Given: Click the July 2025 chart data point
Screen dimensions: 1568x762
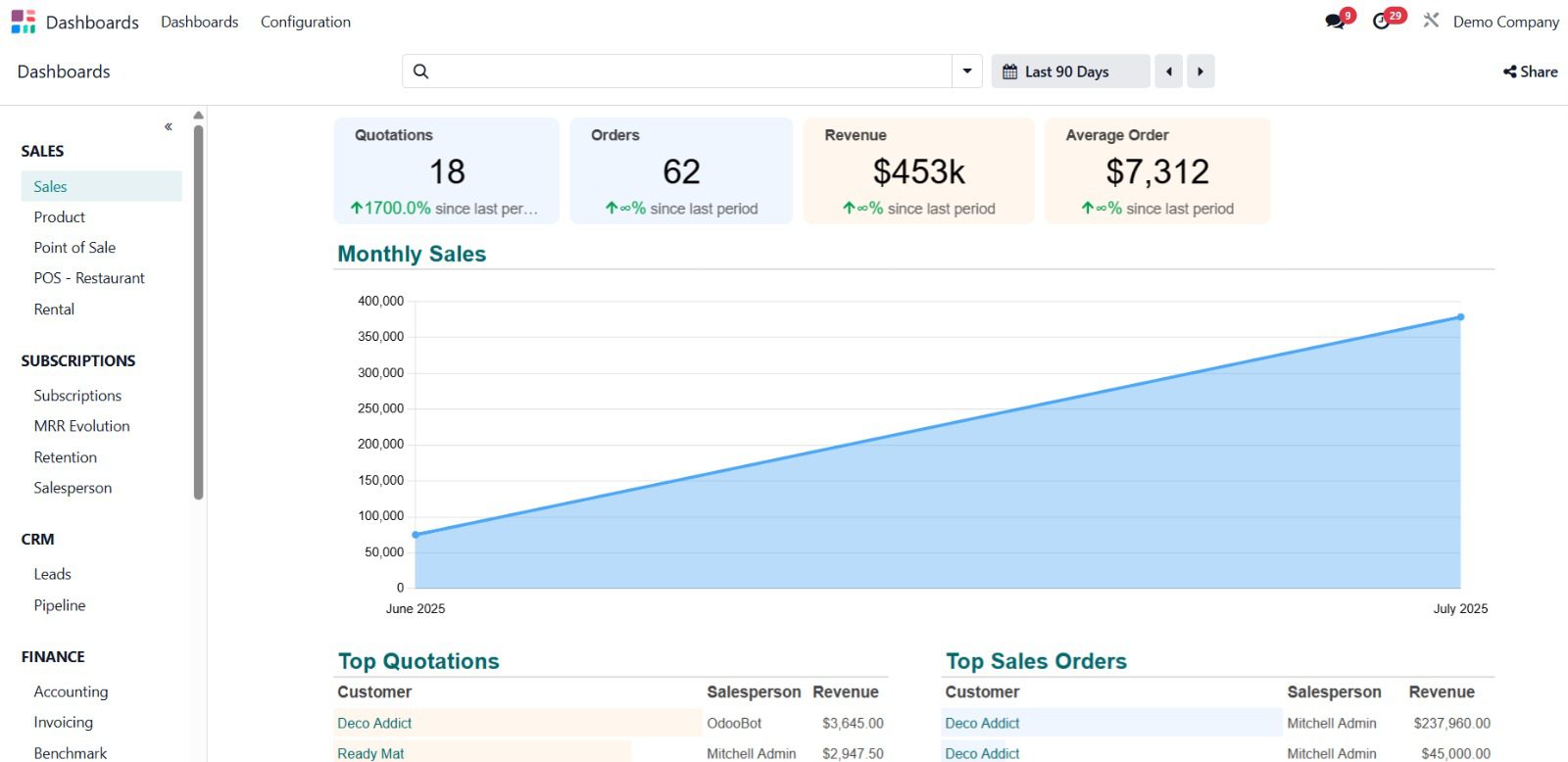Looking at the screenshot, I should click(x=1460, y=317).
